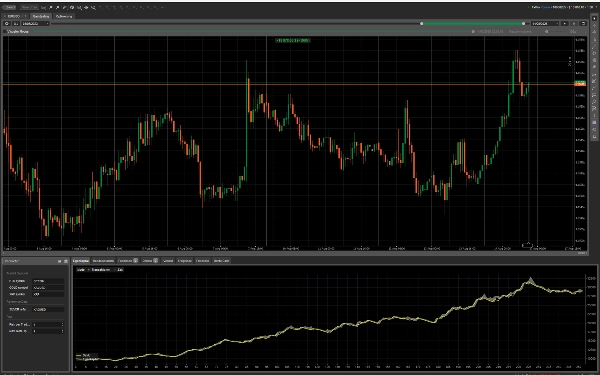Image resolution: width=600 pixels, height=375 pixels.
Task: Click the visual mode speed slider knob
Action: click(x=546, y=31)
